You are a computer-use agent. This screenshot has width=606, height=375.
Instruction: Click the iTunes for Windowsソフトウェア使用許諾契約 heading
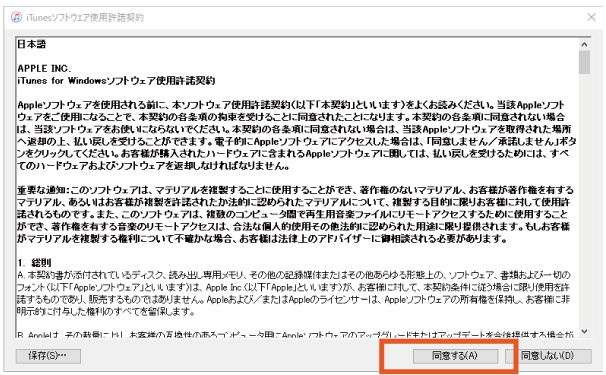point(116,81)
